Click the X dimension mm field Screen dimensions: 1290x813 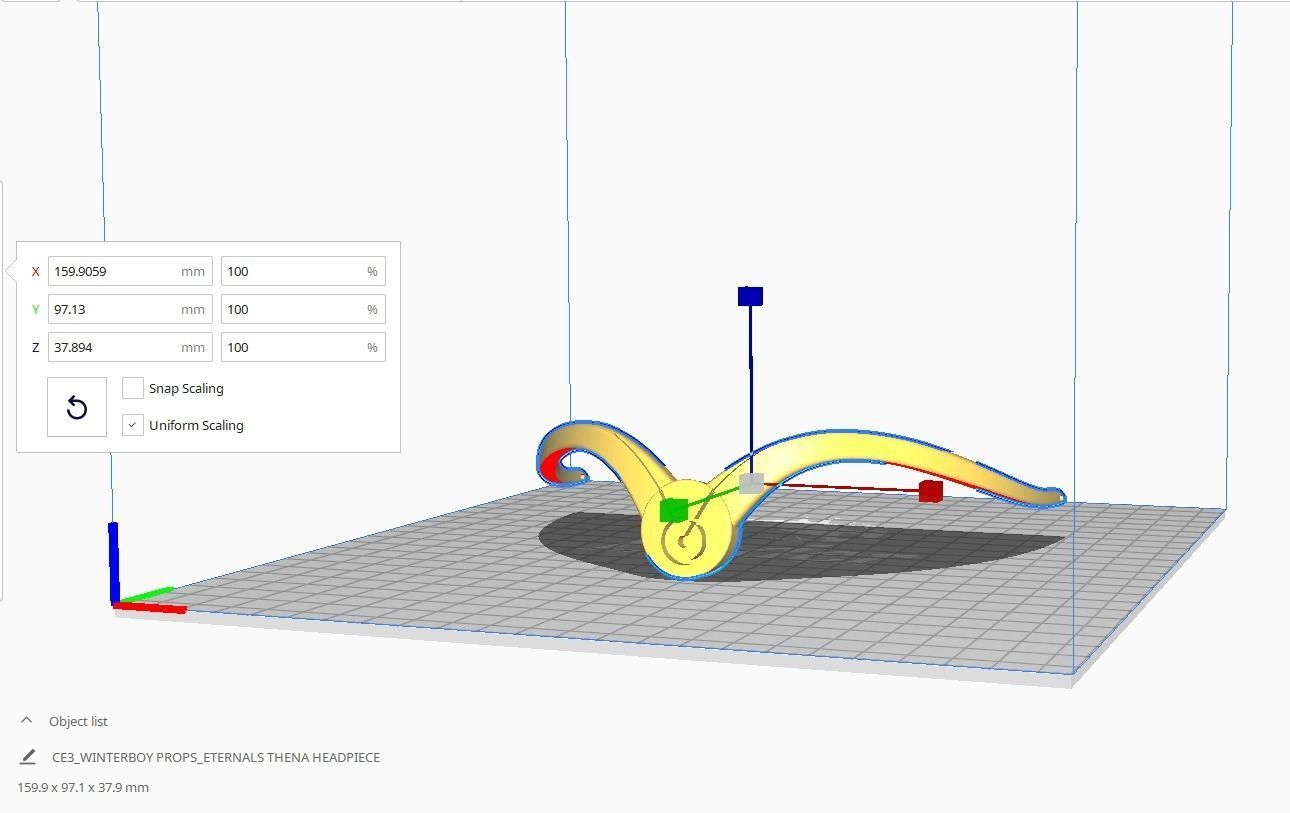click(130, 271)
